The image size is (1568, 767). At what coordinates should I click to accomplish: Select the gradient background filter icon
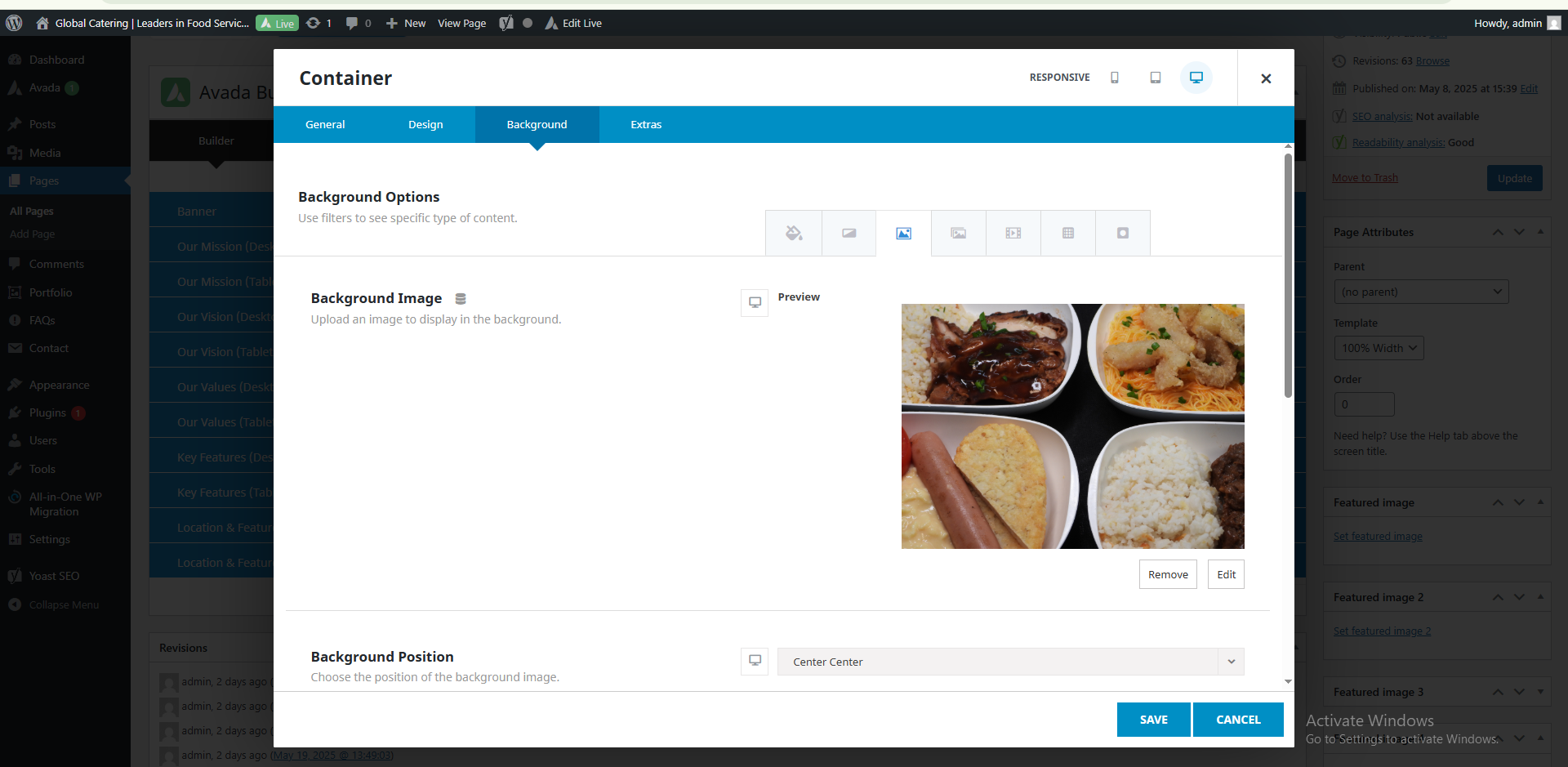click(x=849, y=234)
